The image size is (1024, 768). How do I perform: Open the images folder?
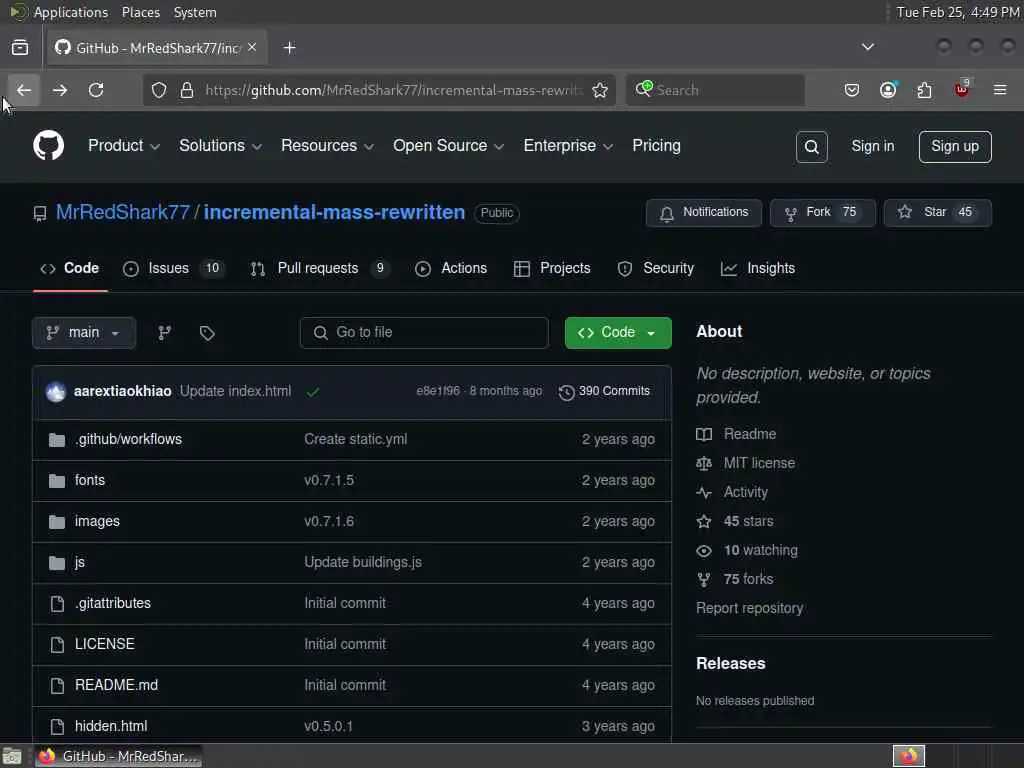click(x=97, y=522)
